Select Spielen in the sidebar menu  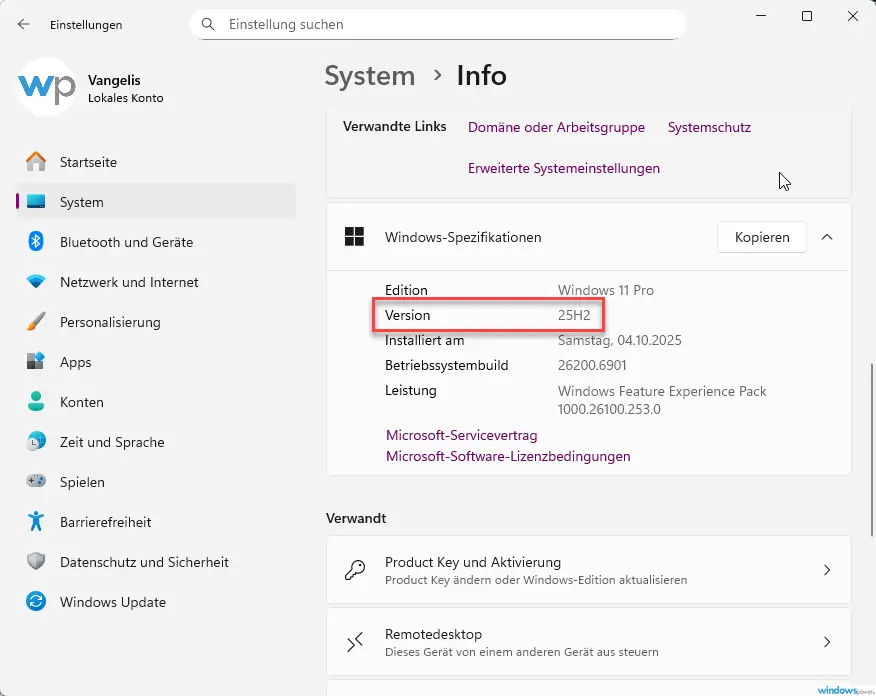82,482
